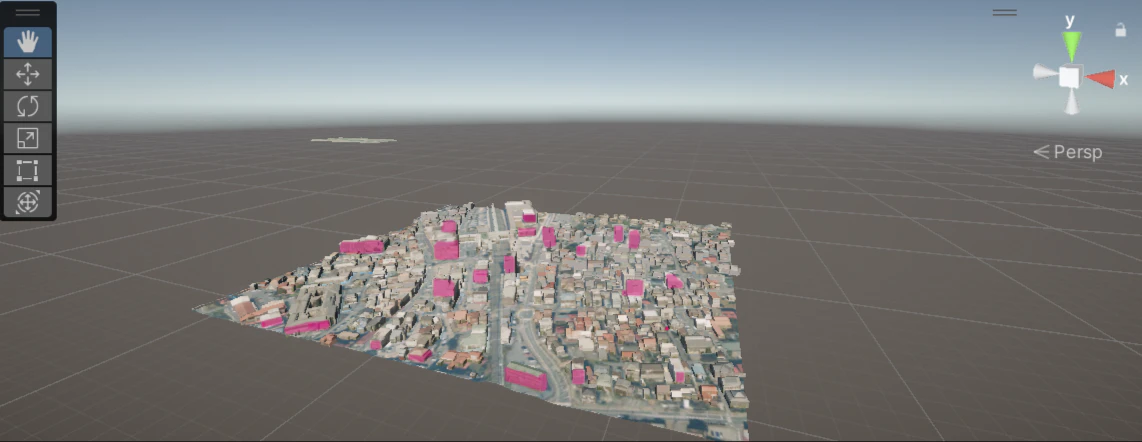Select the Move tool
Viewport: 1142px width, 442px height.
click(28, 74)
